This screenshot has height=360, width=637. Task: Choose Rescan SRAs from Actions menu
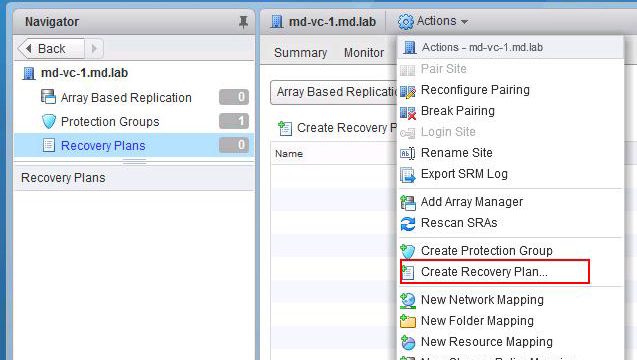[459, 223]
